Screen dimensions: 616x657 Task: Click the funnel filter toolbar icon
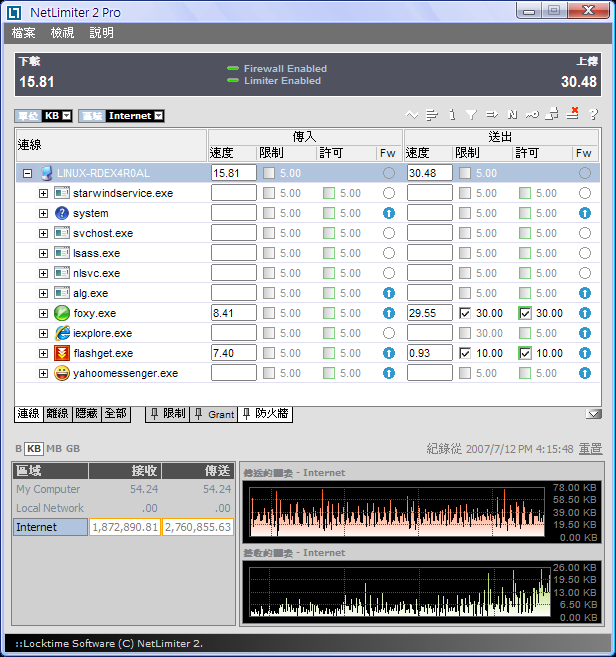[x=471, y=114]
